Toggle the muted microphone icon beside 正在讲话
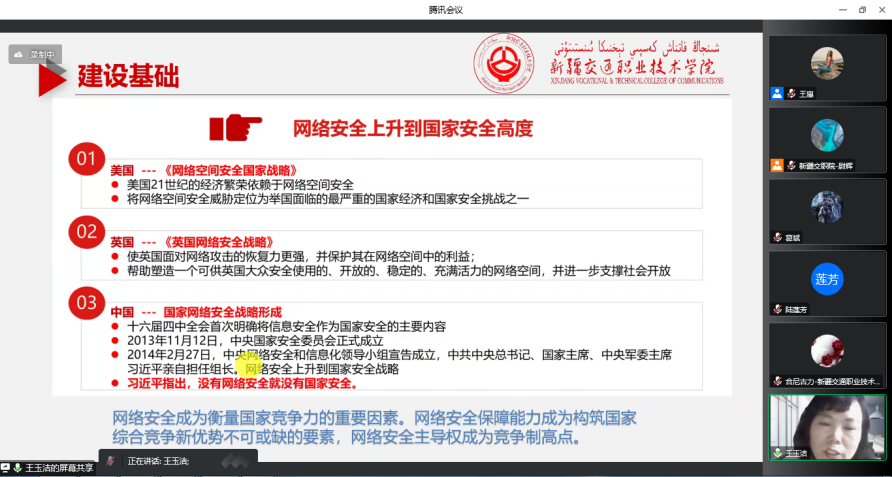 click(x=112, y=461)
